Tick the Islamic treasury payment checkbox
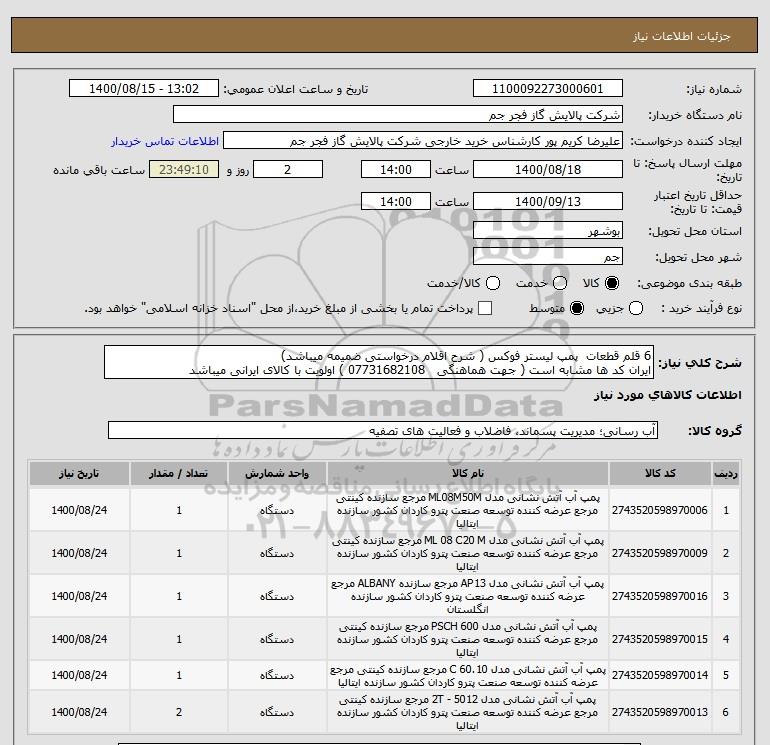Image resolution: width=770 pixels, height=745 pixels. [x=485, y=308]
